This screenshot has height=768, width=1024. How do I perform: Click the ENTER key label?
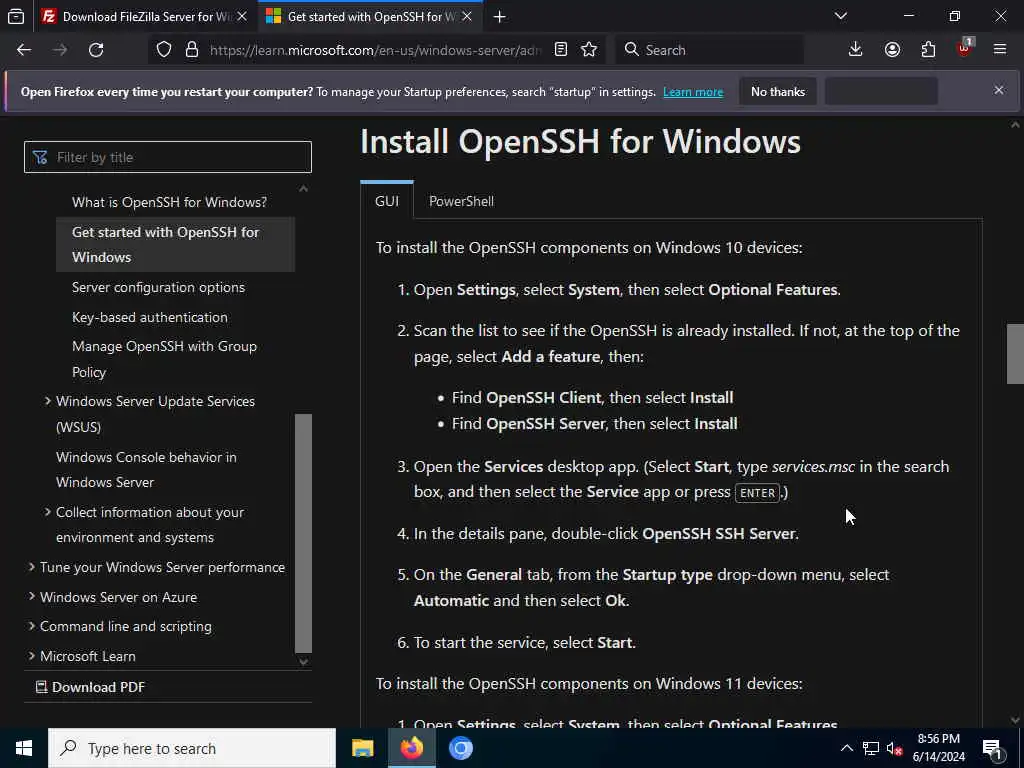758,492
